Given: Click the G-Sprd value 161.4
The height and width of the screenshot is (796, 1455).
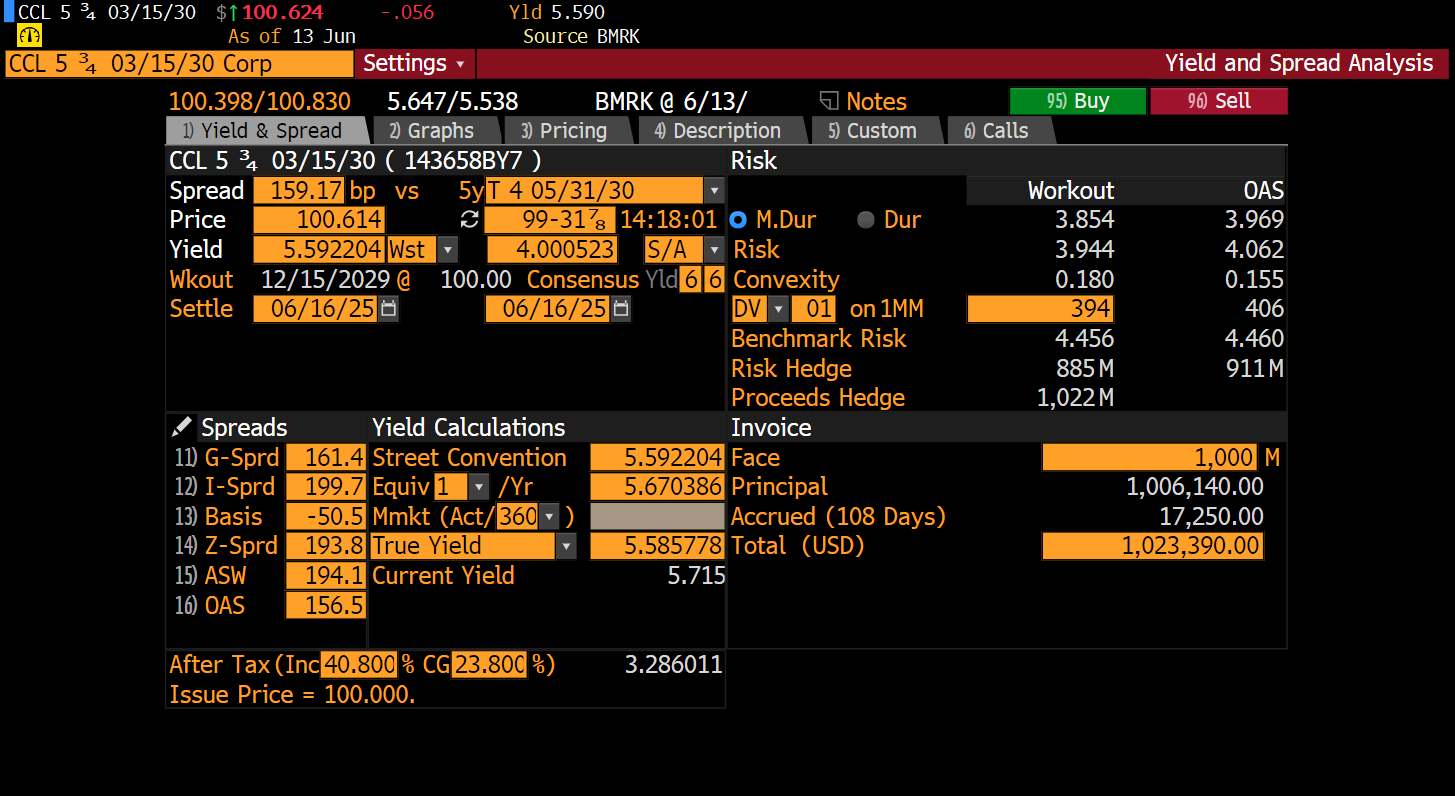Looking at the screenshot, I should (326, 458).
